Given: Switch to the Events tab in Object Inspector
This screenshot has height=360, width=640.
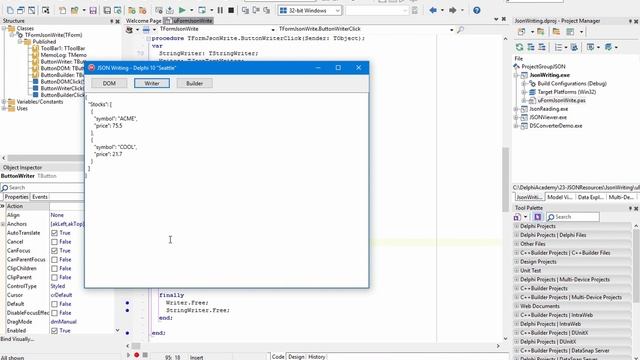Looking at the screenshot, I should pyautogui.click(x=40, y=197).
